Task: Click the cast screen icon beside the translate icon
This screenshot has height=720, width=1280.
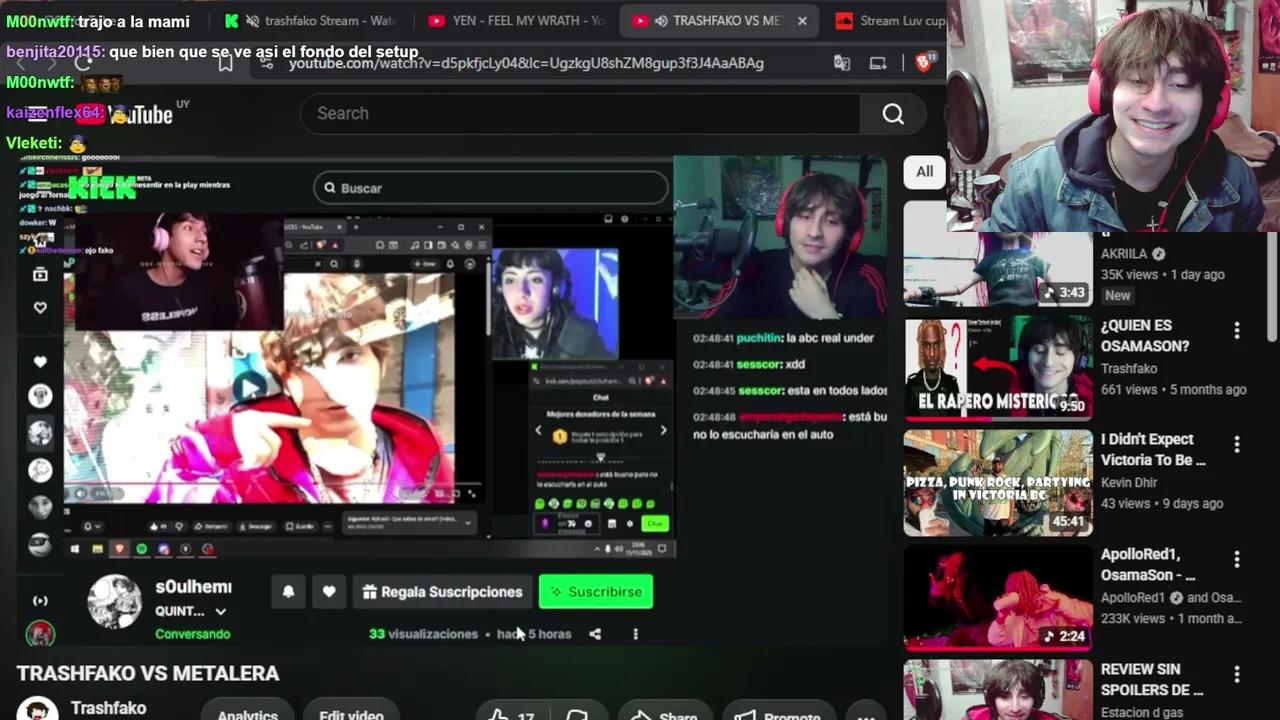Action: point(878,63)
